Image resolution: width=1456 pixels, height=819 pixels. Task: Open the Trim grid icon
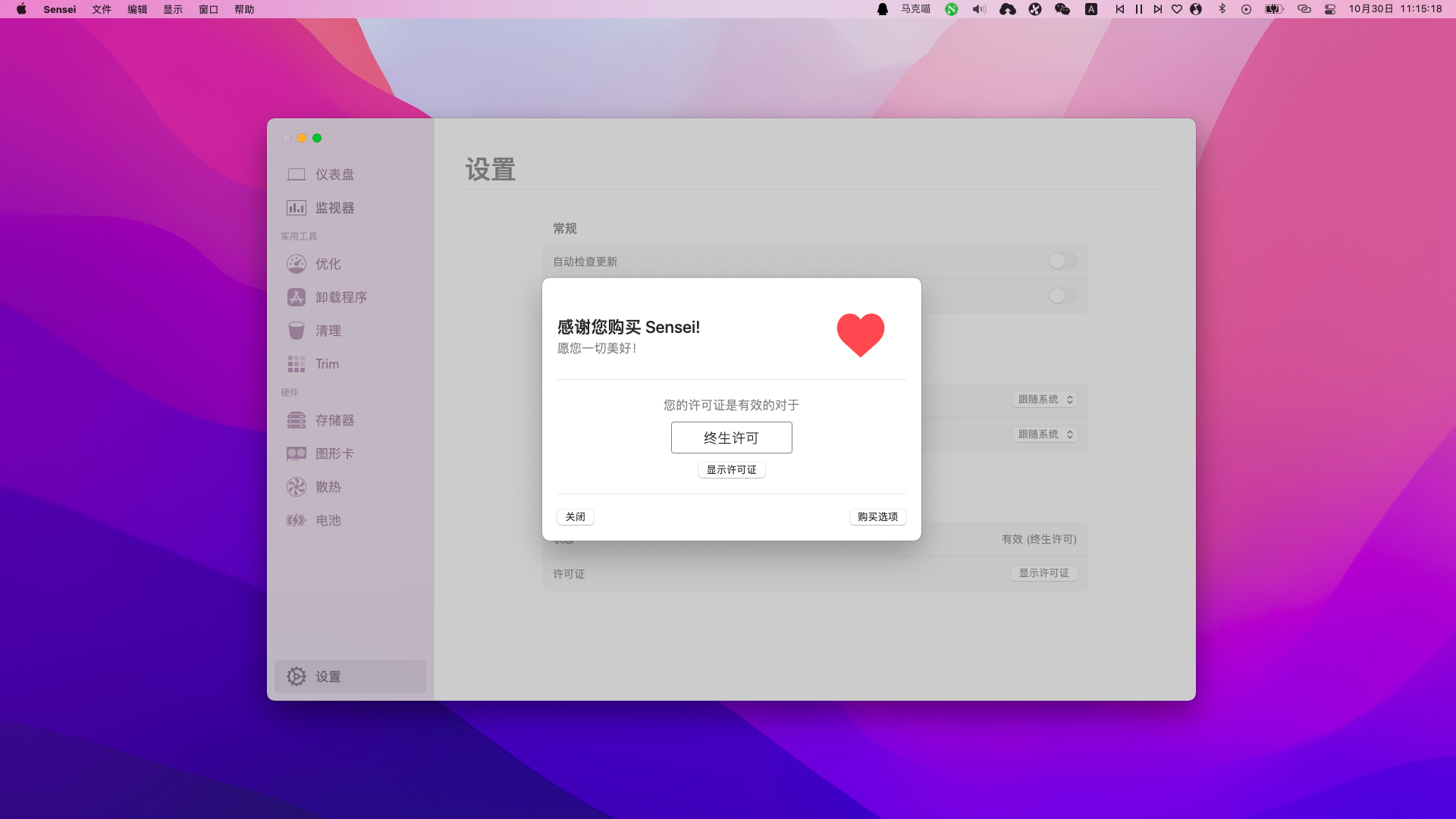pos(296,364)
